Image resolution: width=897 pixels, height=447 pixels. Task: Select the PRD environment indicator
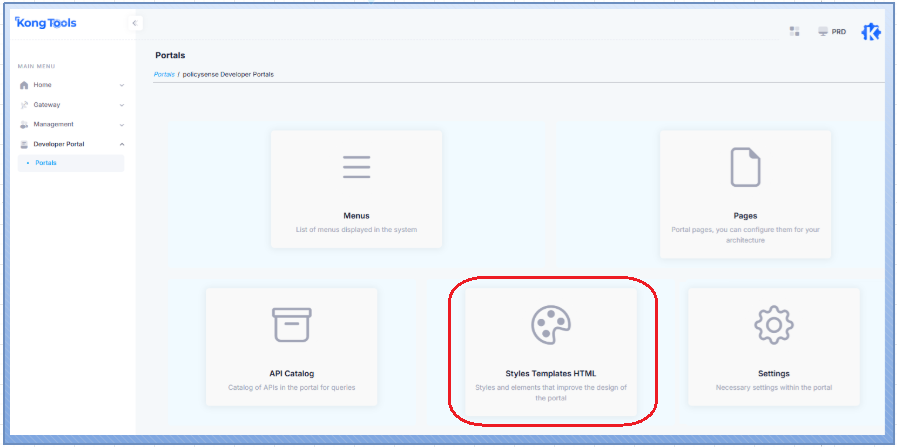coord(832,31)
